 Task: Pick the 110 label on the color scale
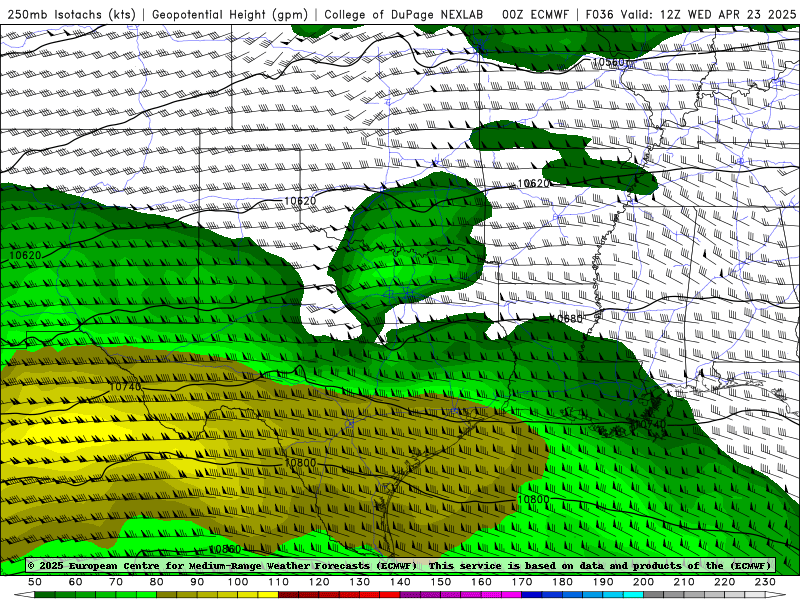click(278, 582)
